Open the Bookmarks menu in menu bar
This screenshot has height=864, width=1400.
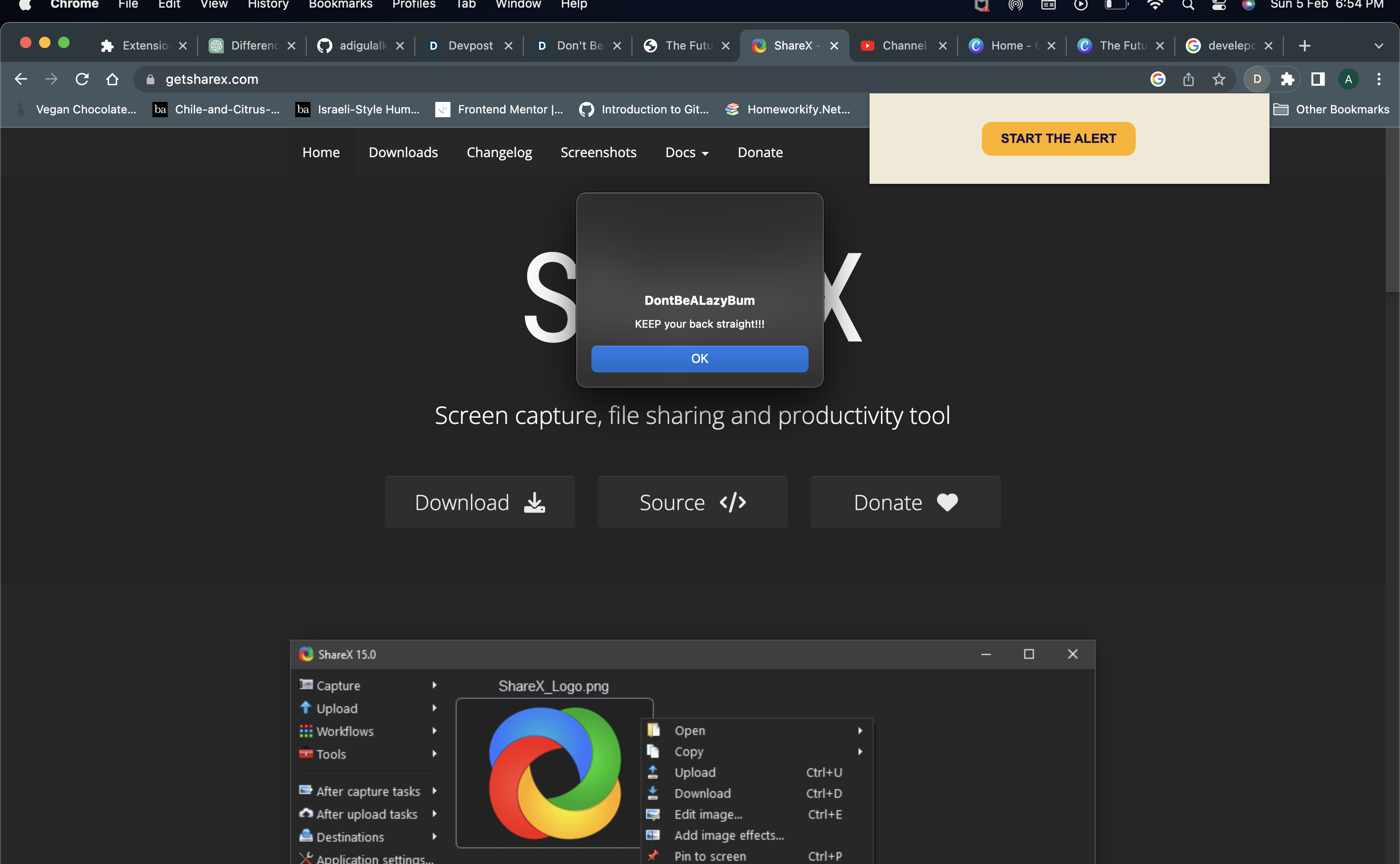(340, 5)
